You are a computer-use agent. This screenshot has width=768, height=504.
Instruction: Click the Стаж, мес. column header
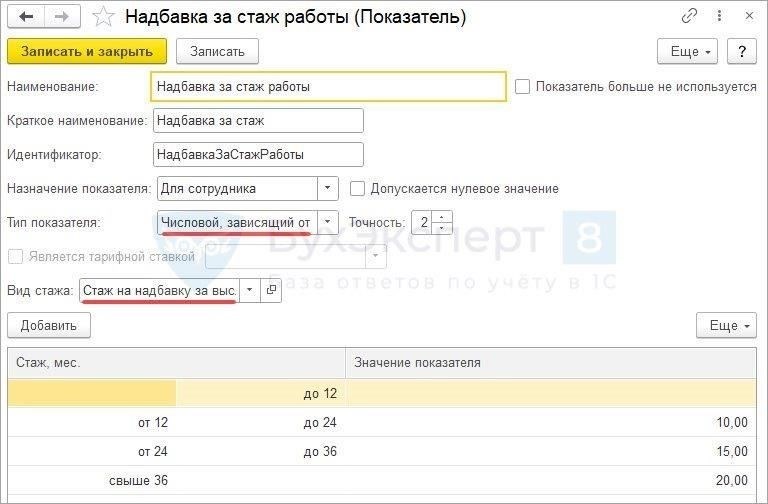click(176, 363)
